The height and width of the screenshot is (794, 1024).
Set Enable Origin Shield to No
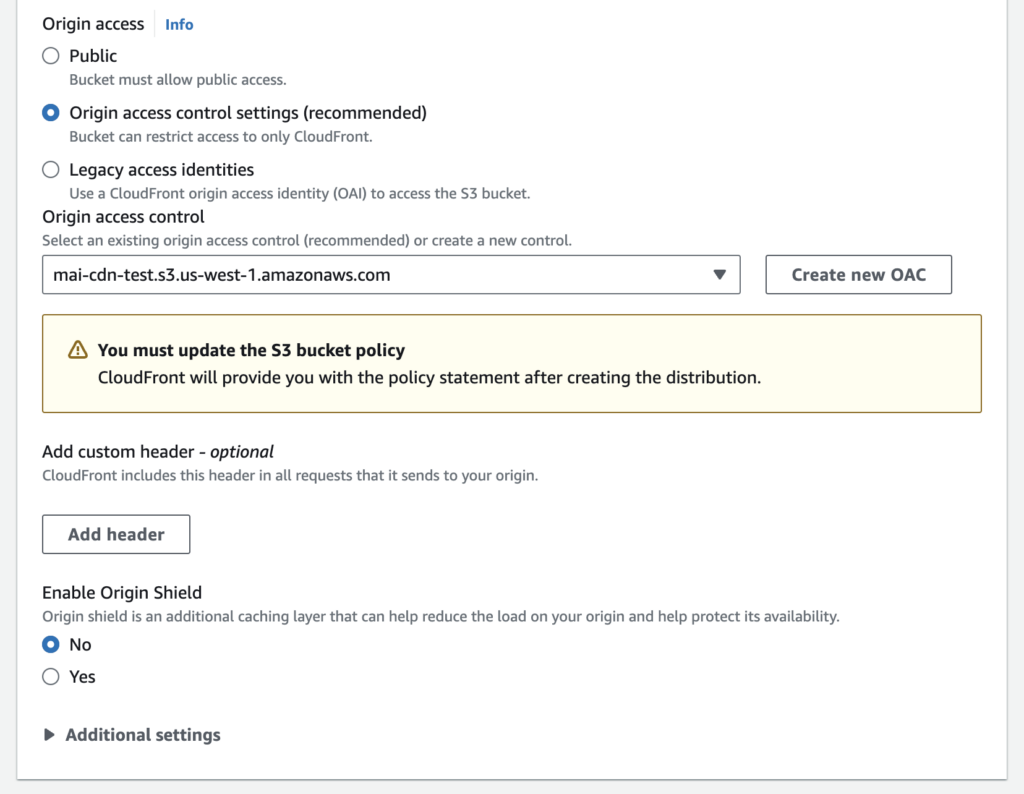(x=51, y=645)
